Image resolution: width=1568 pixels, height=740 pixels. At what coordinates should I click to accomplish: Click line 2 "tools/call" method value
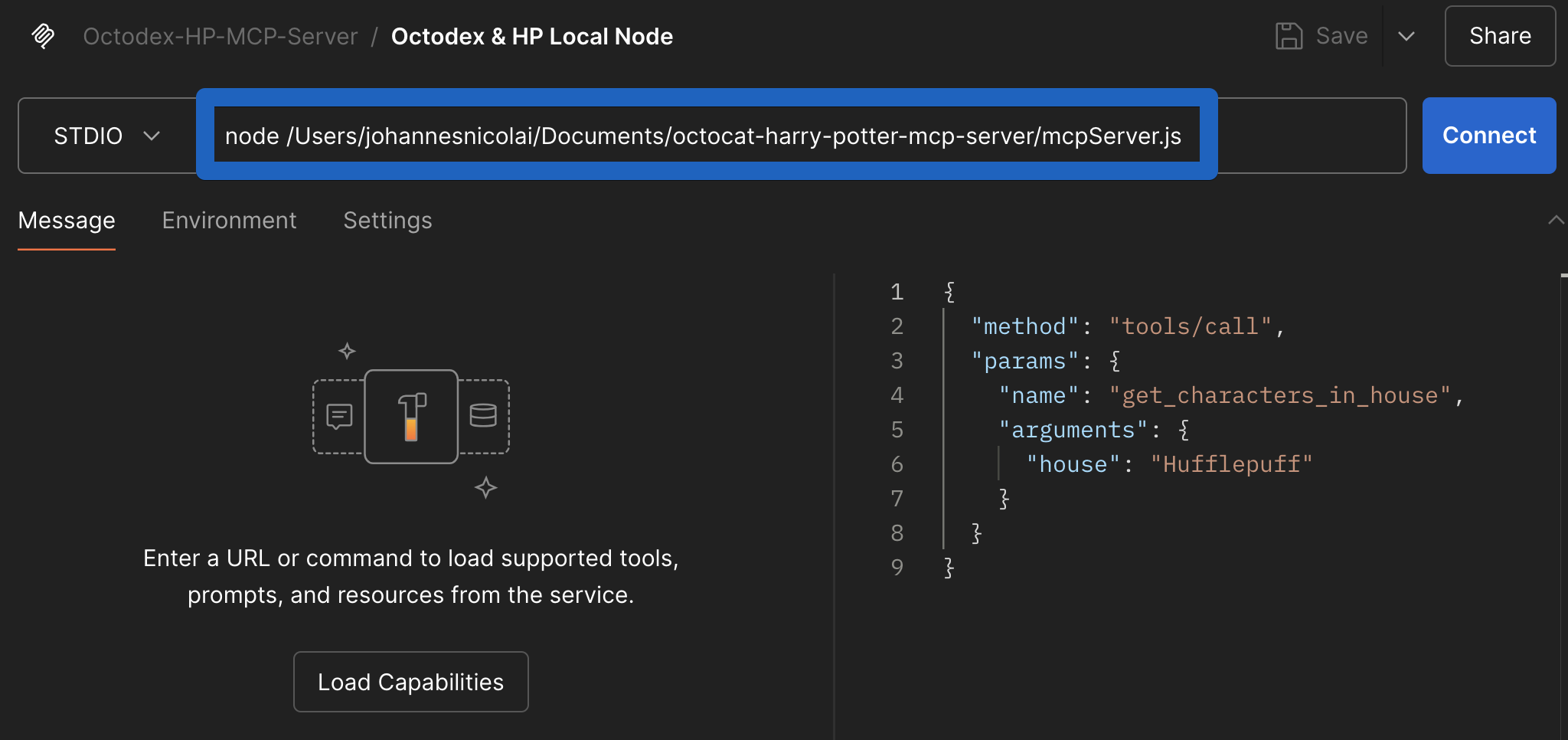click(1190, 326)
